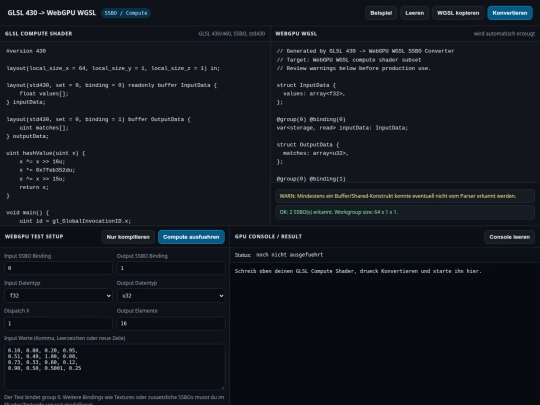
Task: Start Compute ausfuehren button
Action: pos(191,237)
